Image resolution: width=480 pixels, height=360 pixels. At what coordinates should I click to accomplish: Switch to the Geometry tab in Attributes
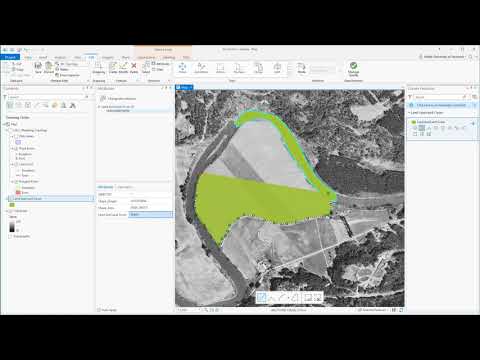point(125,187)
